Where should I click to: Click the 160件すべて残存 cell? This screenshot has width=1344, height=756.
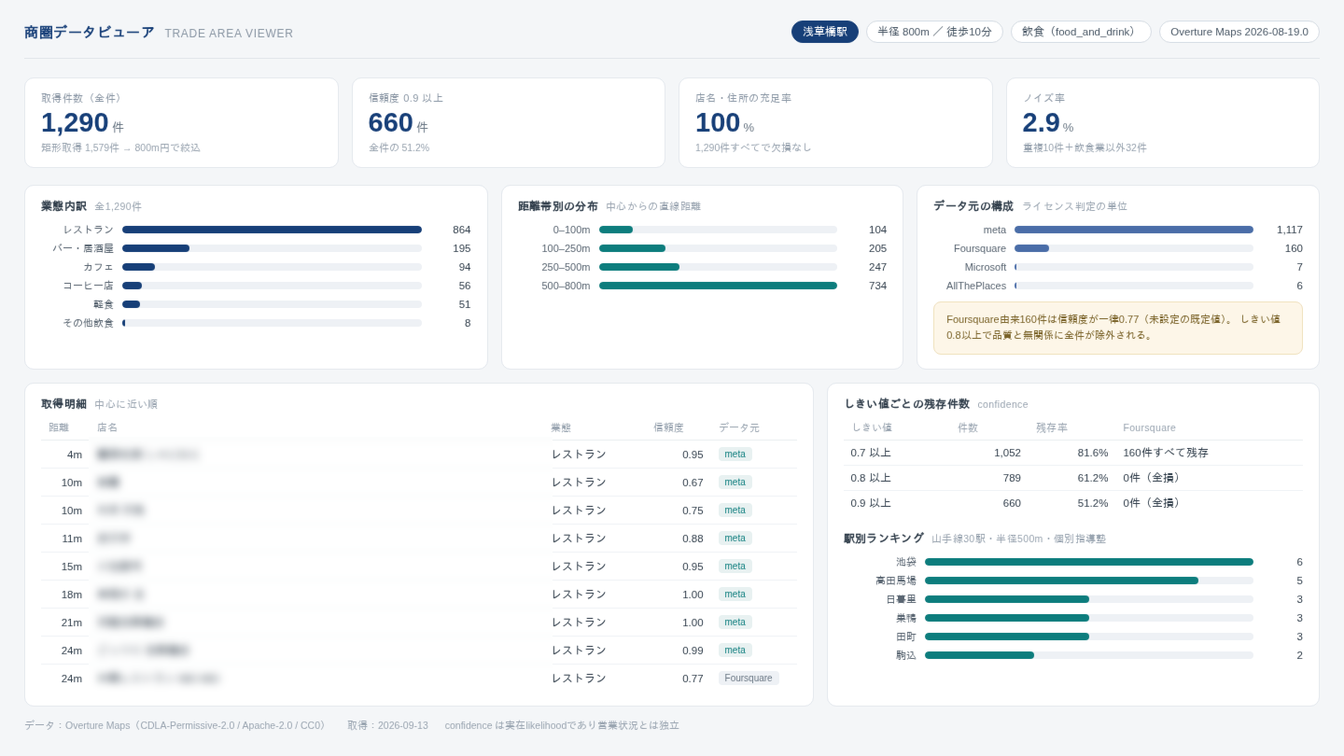[1166, 453]
